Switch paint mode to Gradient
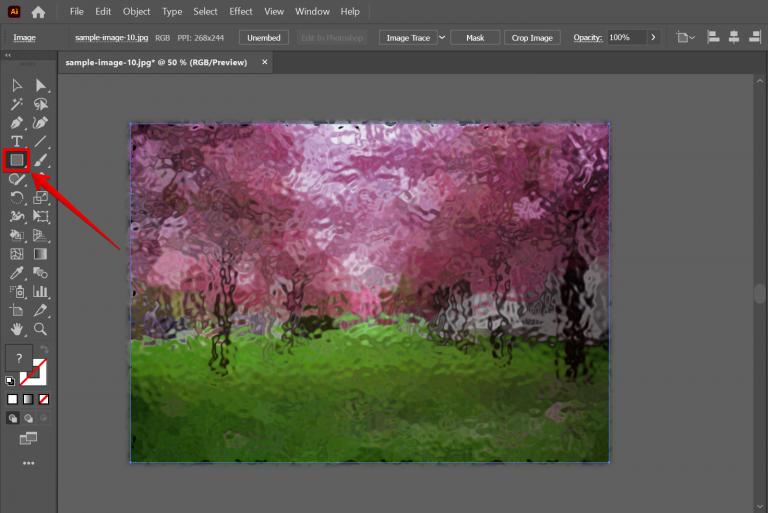The height and width of the screenshot is (513, 768). pos(28,399)
